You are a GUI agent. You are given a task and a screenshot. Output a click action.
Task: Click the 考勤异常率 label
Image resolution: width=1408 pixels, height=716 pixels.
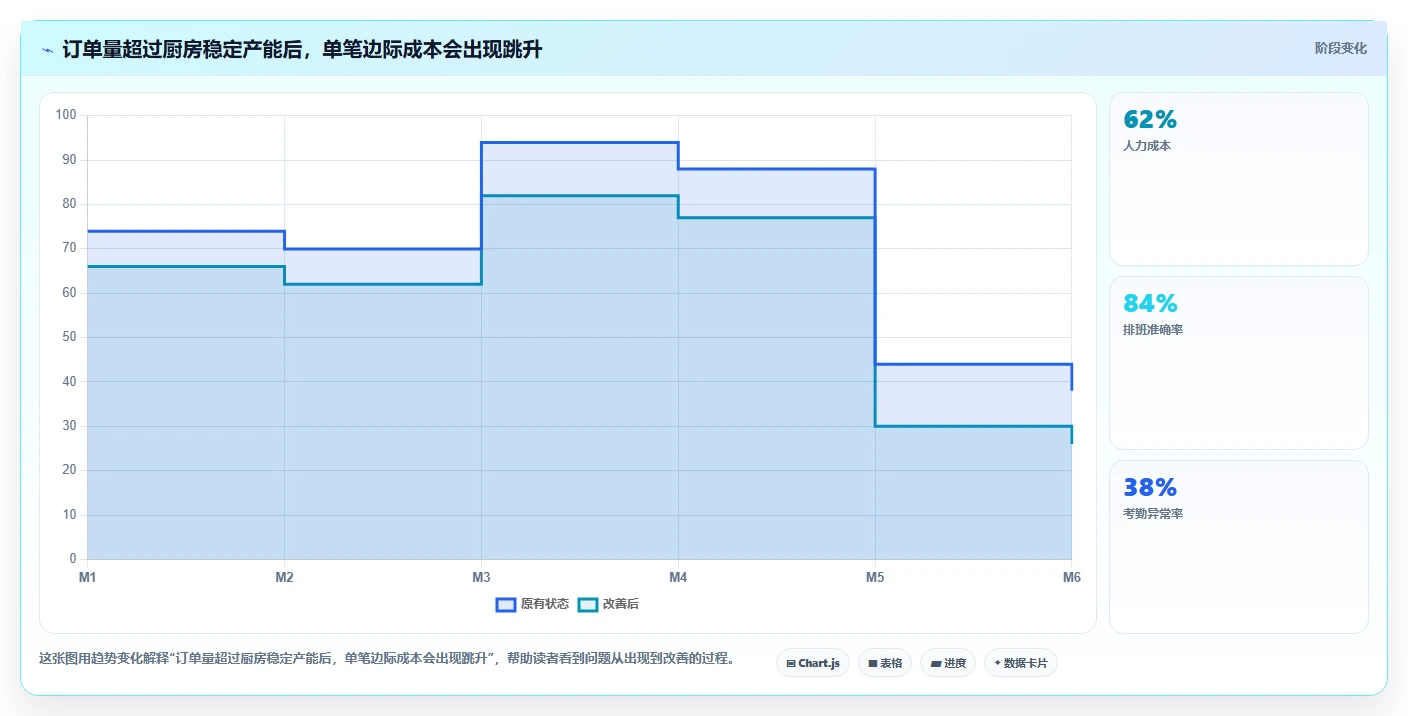point(1153,514)
